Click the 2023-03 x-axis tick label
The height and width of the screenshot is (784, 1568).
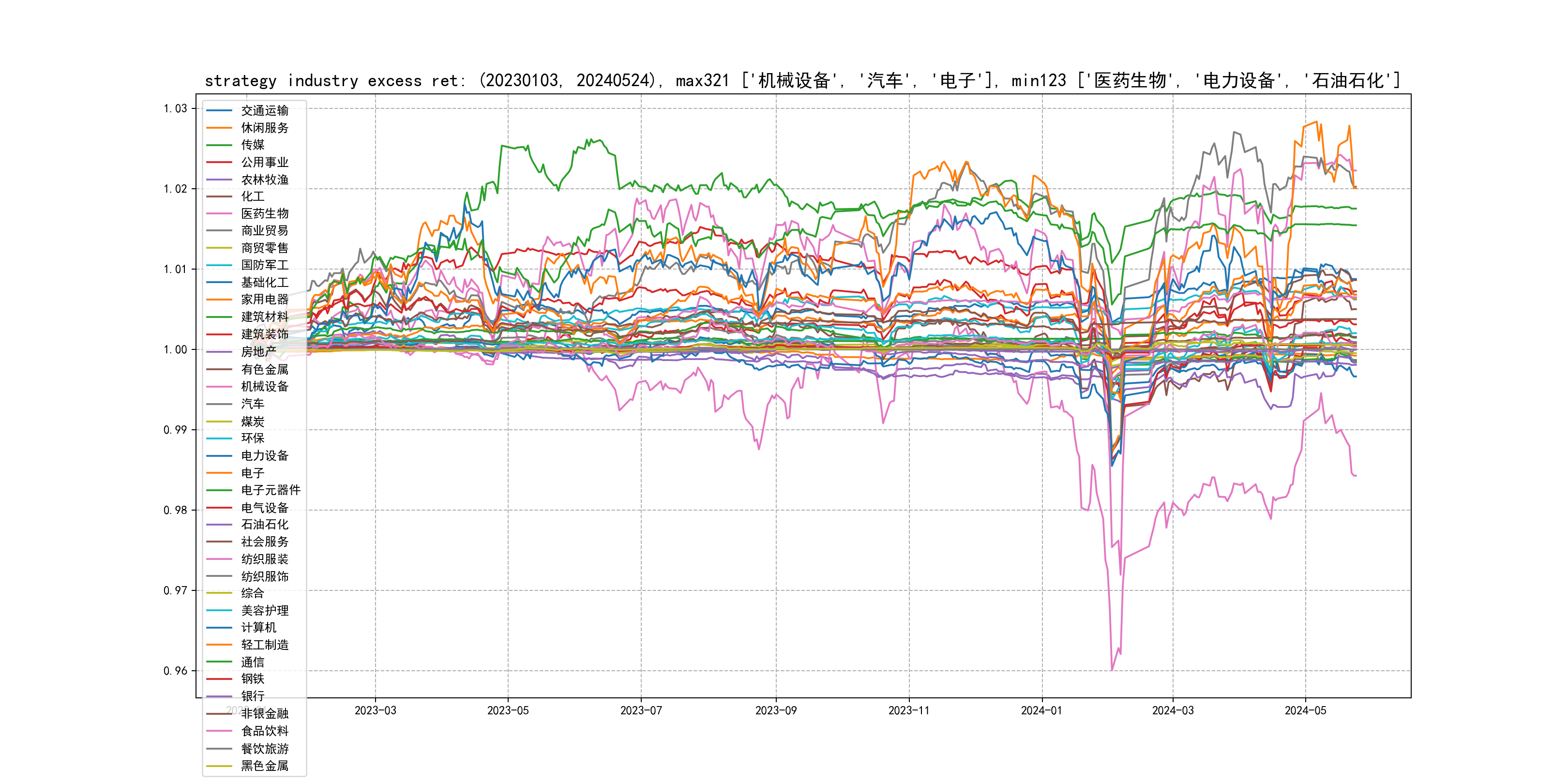point(375,711)
